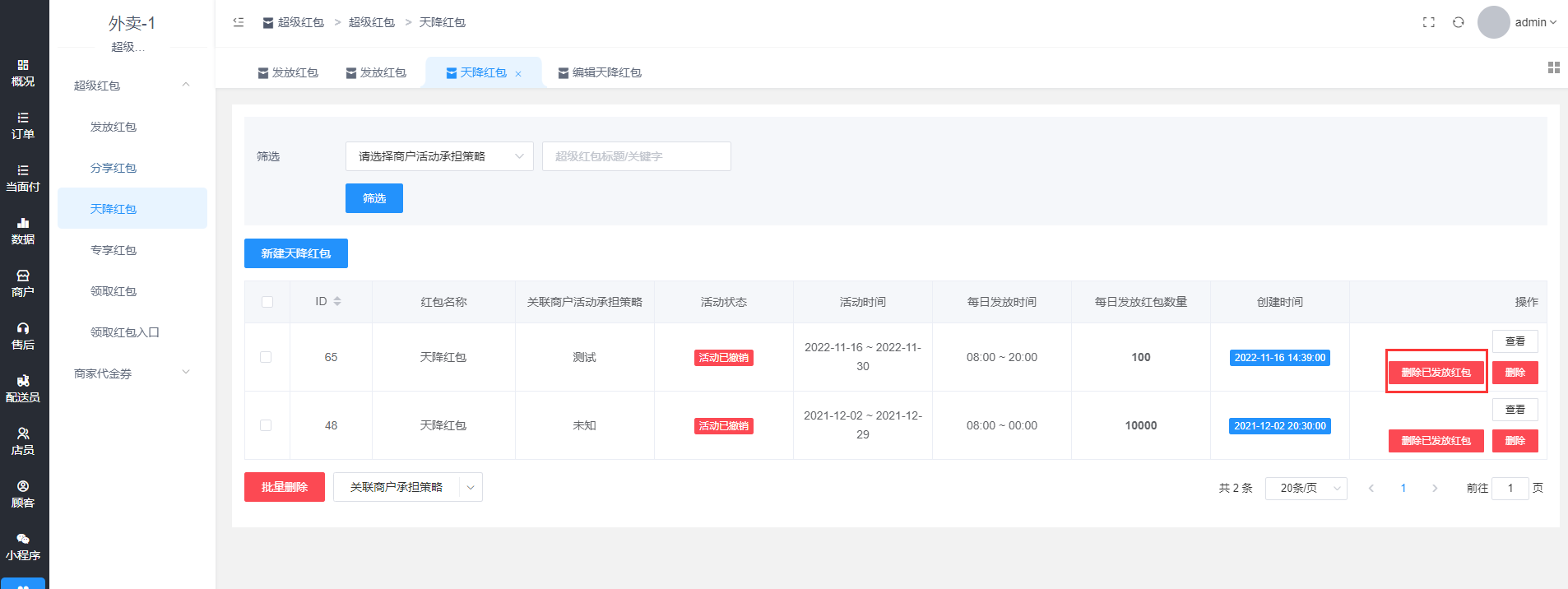Collapse the sidebar menu with fold icon

pyautogui.click(x=239, y=22)
